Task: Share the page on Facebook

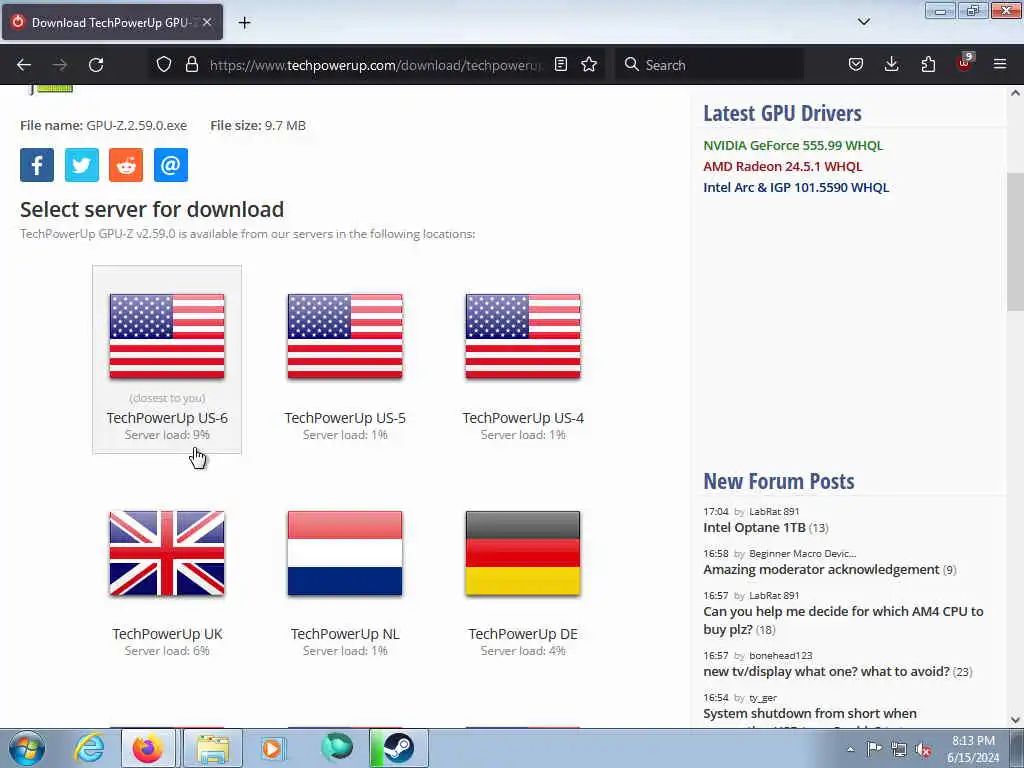Action: [37, 165]
